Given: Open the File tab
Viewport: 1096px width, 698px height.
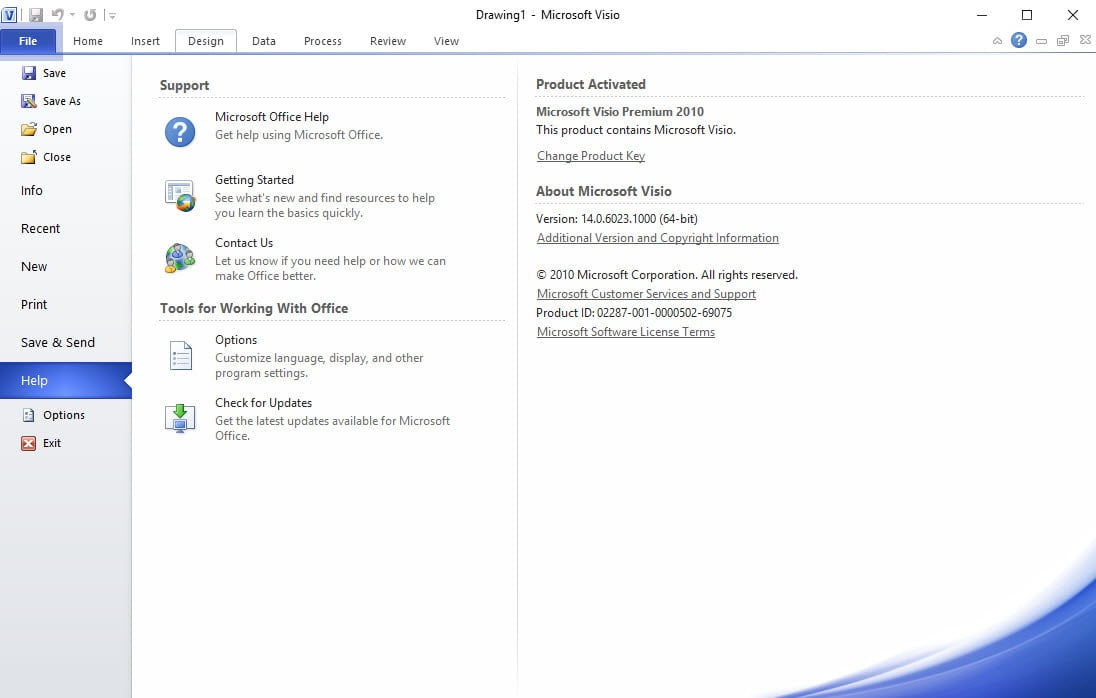Looking at the screenshot, I should [28, 41].
